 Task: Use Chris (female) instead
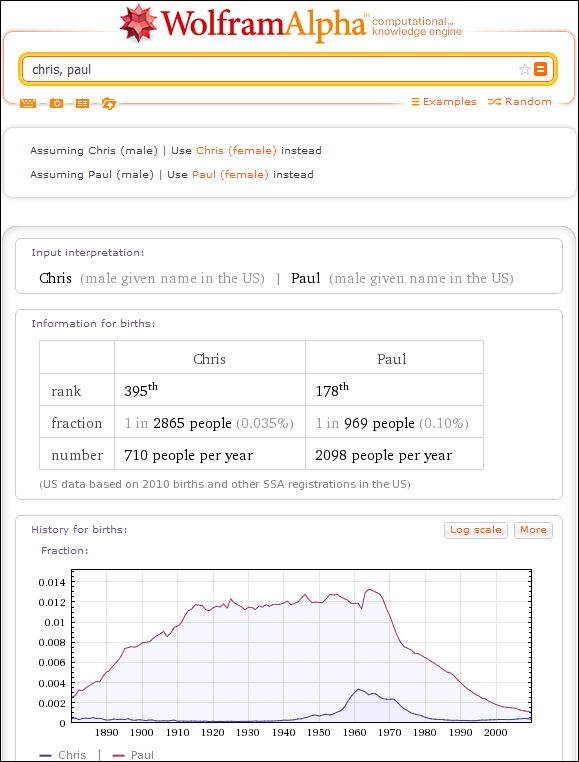(236, 151)
